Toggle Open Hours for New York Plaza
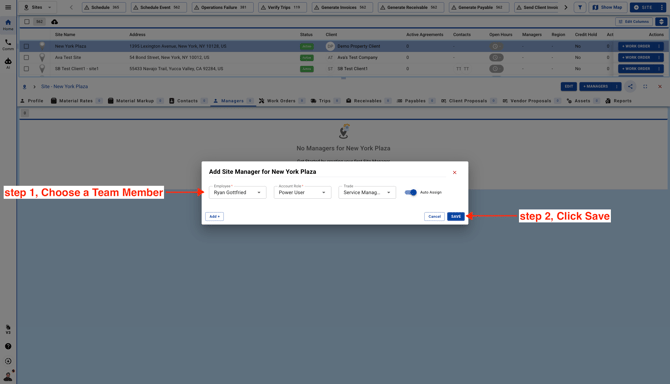The height and width of the screenshot is (384, 670). (496, 46)
